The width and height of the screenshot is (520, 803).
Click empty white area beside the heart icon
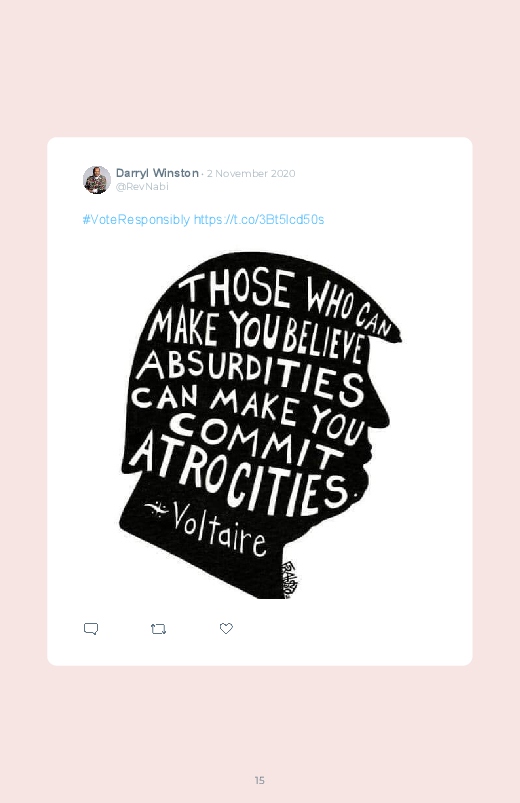click(333, 629)
